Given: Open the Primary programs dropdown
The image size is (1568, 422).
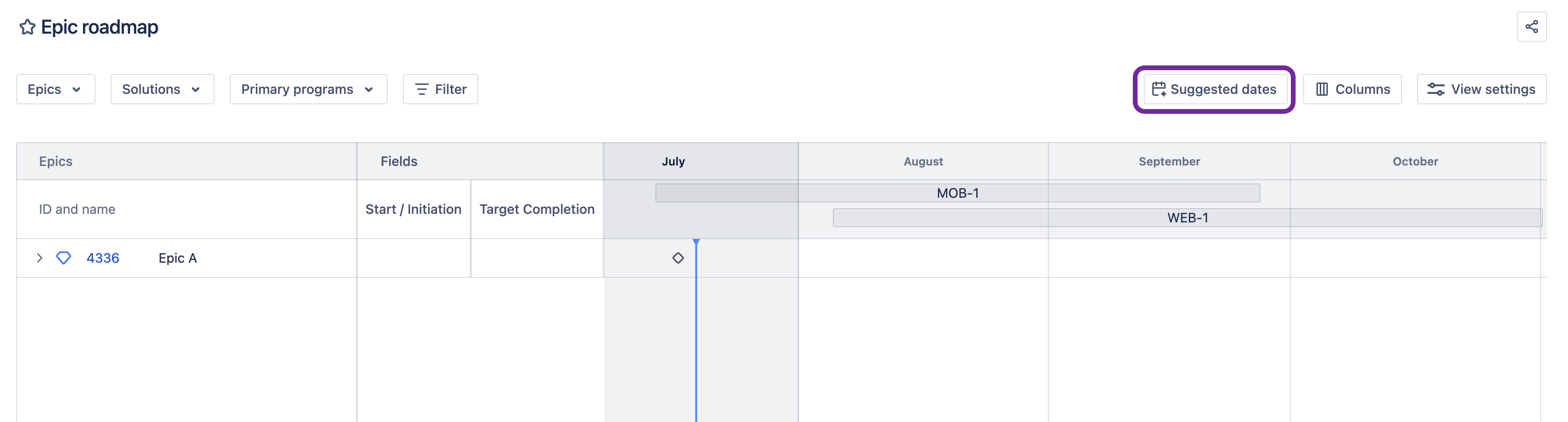Looking at the screenshot, I should point(308,90).
